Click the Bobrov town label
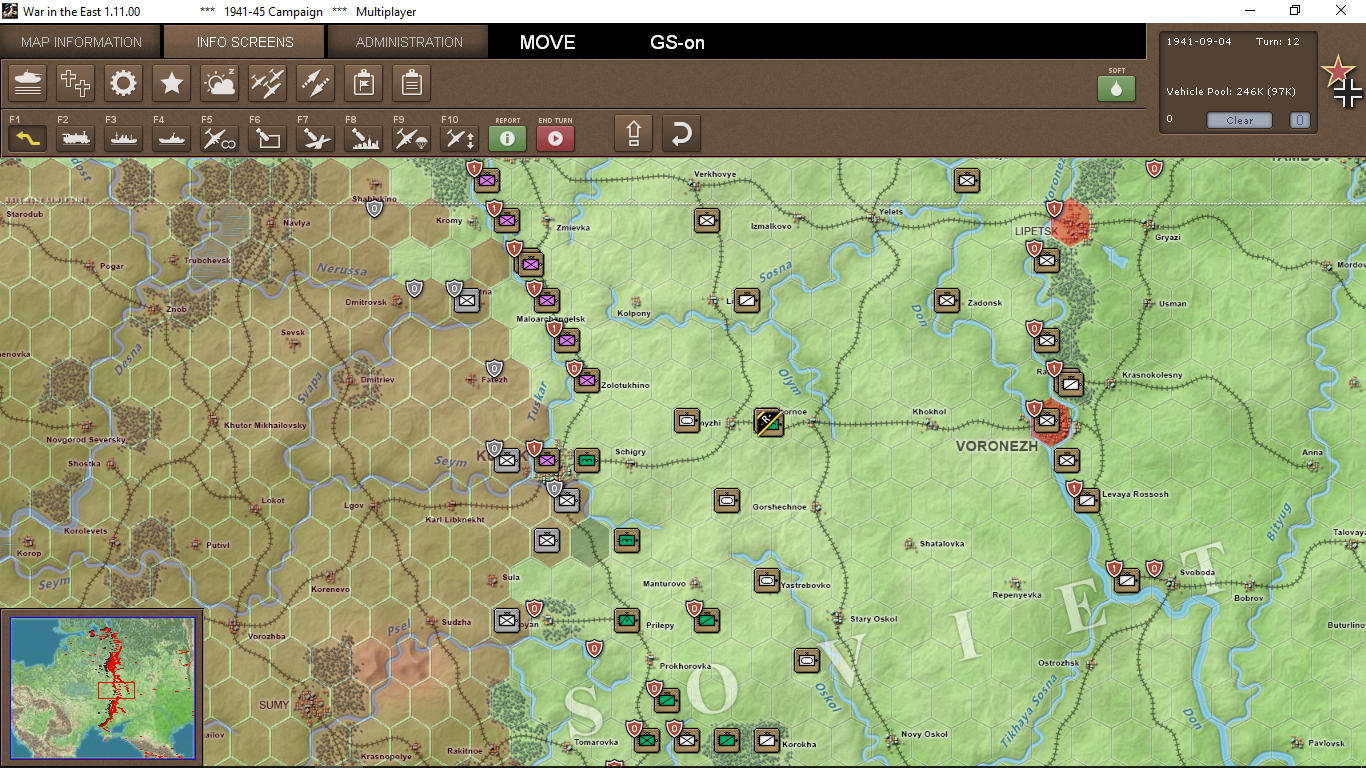The height and width of the screenshot is (768, 1366). click(x=1249, y=598)
